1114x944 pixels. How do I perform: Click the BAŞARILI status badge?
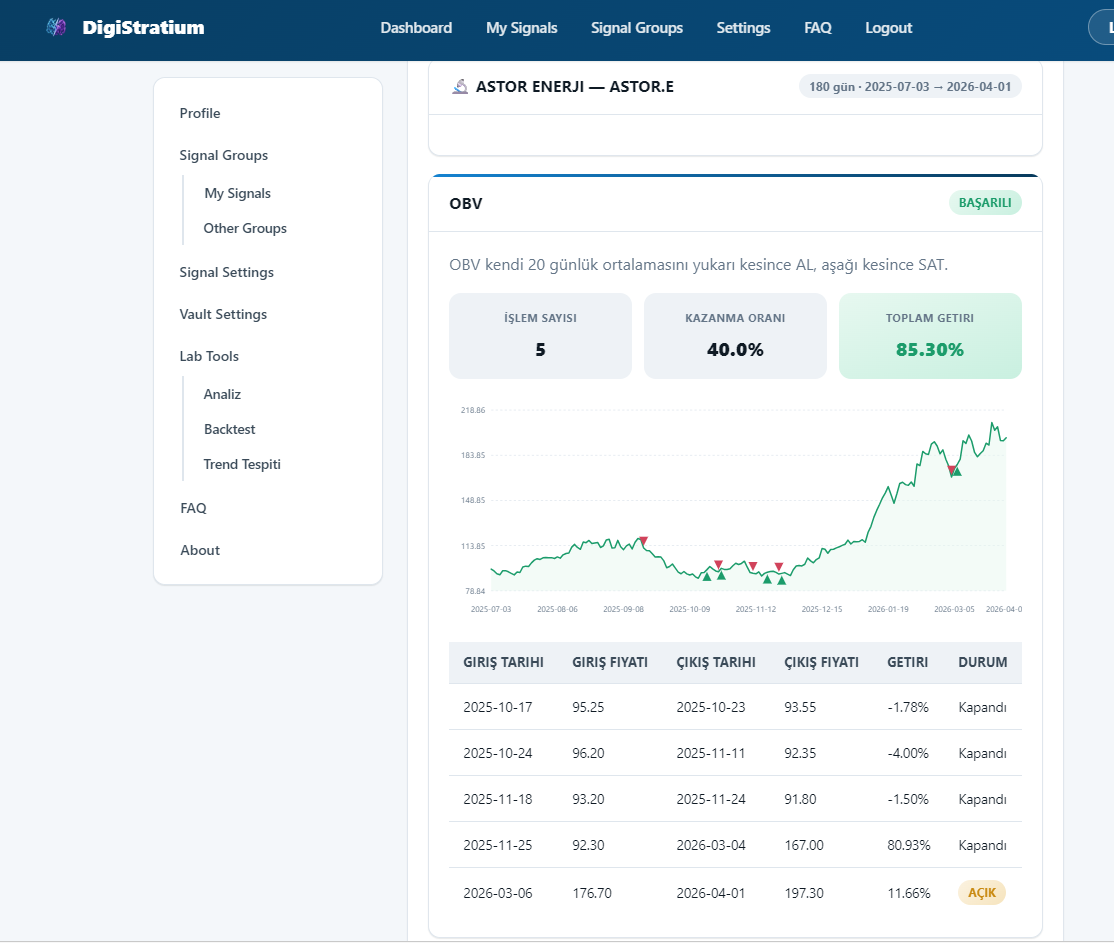[x=985, y=202]
